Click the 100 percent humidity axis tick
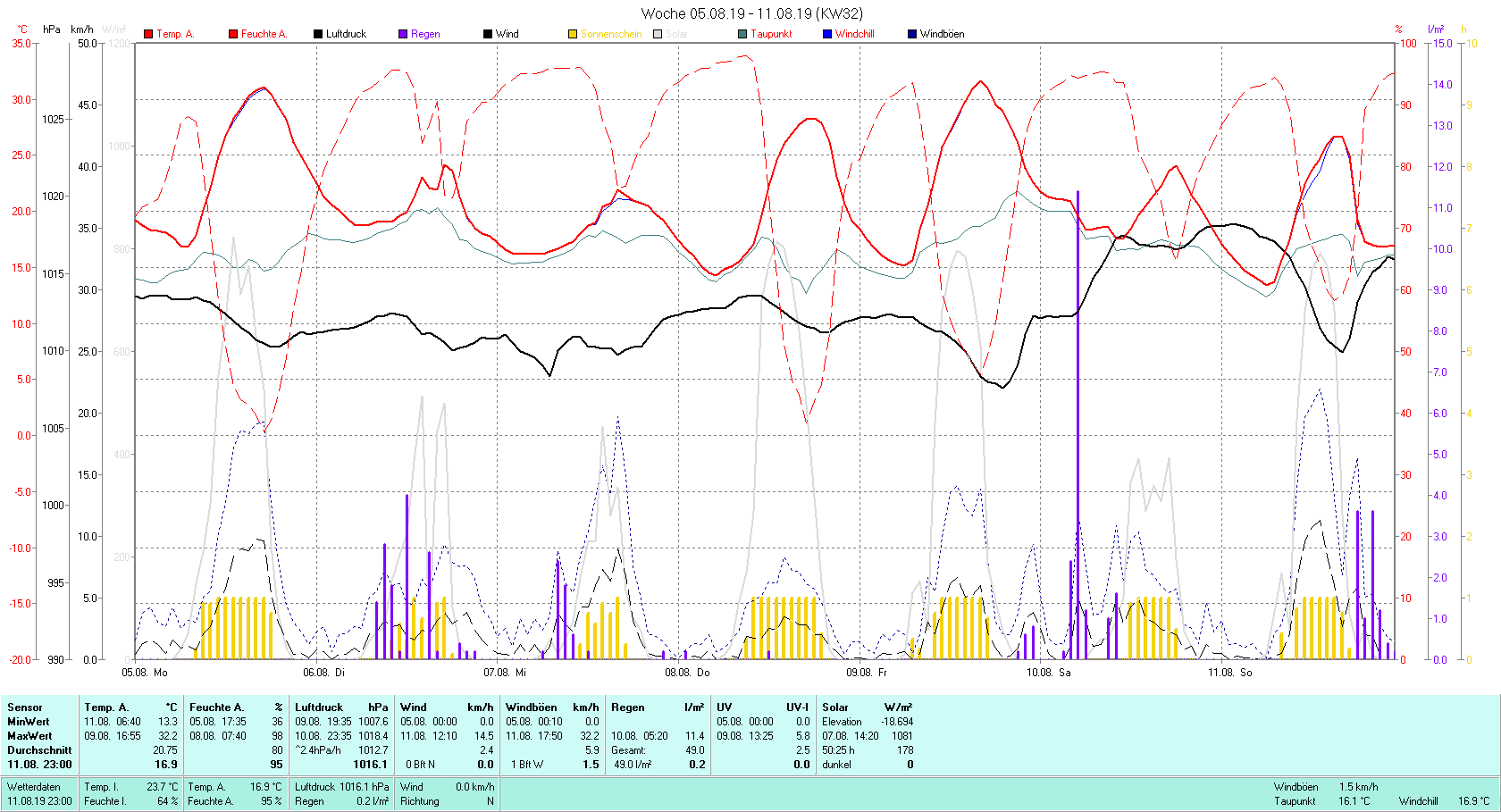The image size is (1501, 812). pyautogui.click(x=1408, y=43)
